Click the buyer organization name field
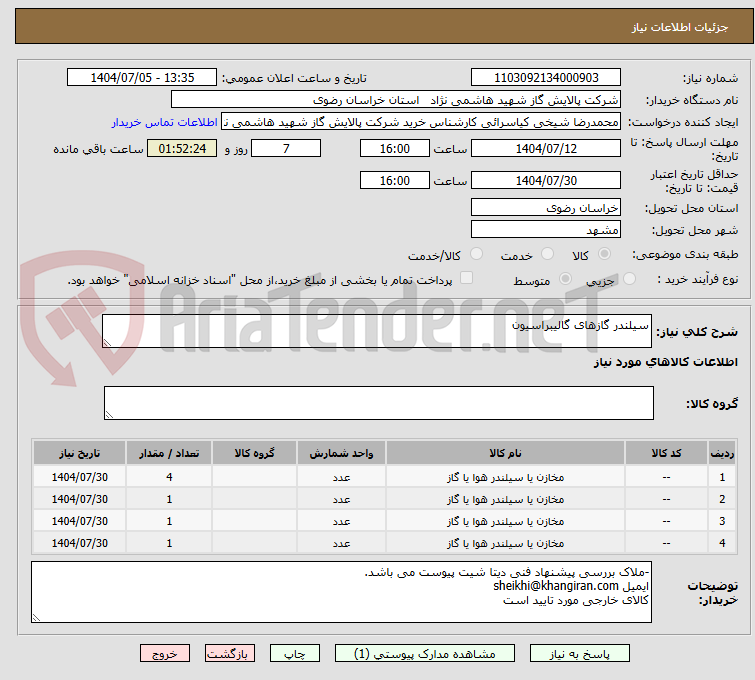Screen dimensions: 755x680 (396, 100)
